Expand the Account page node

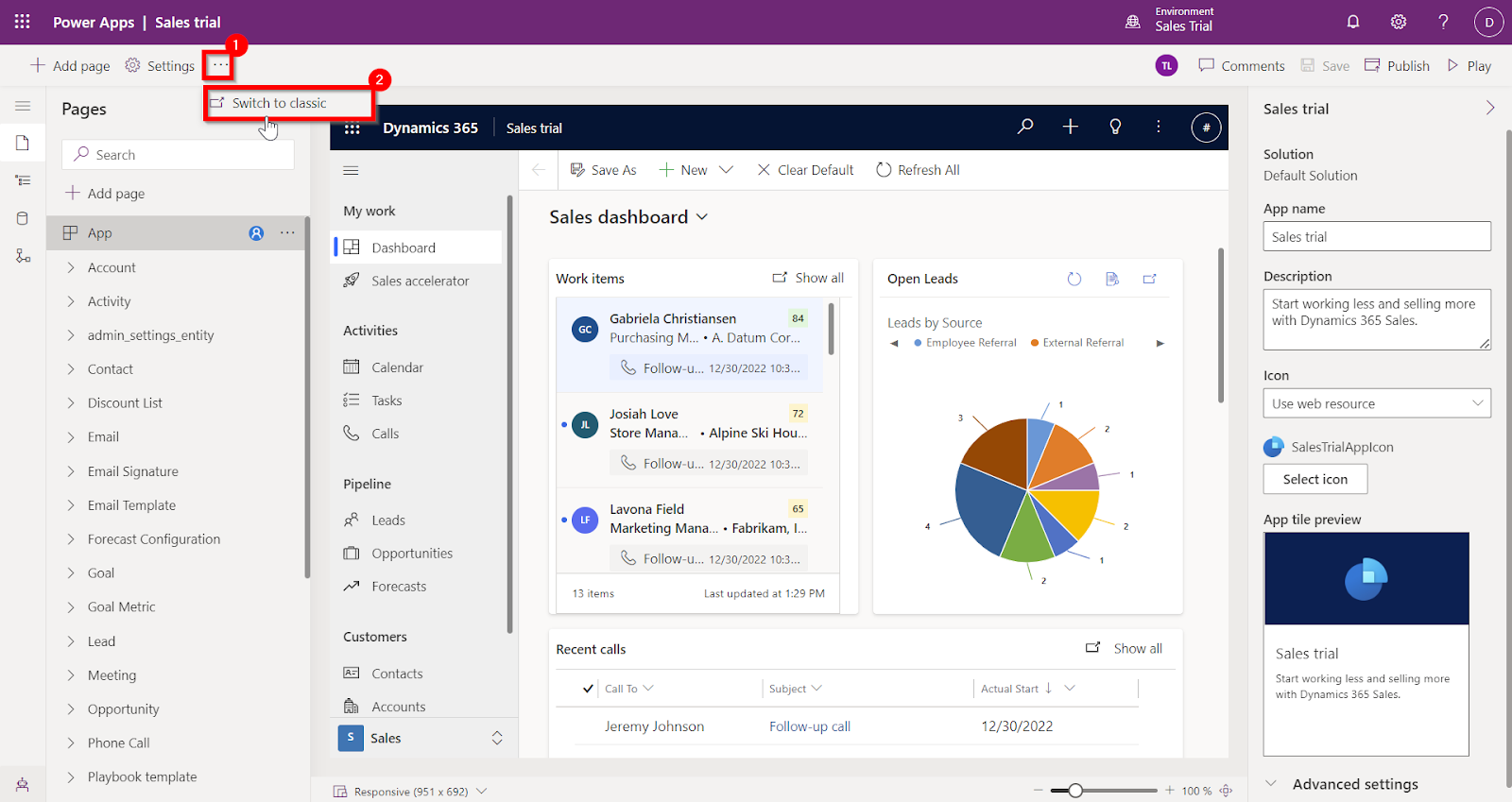71,267
